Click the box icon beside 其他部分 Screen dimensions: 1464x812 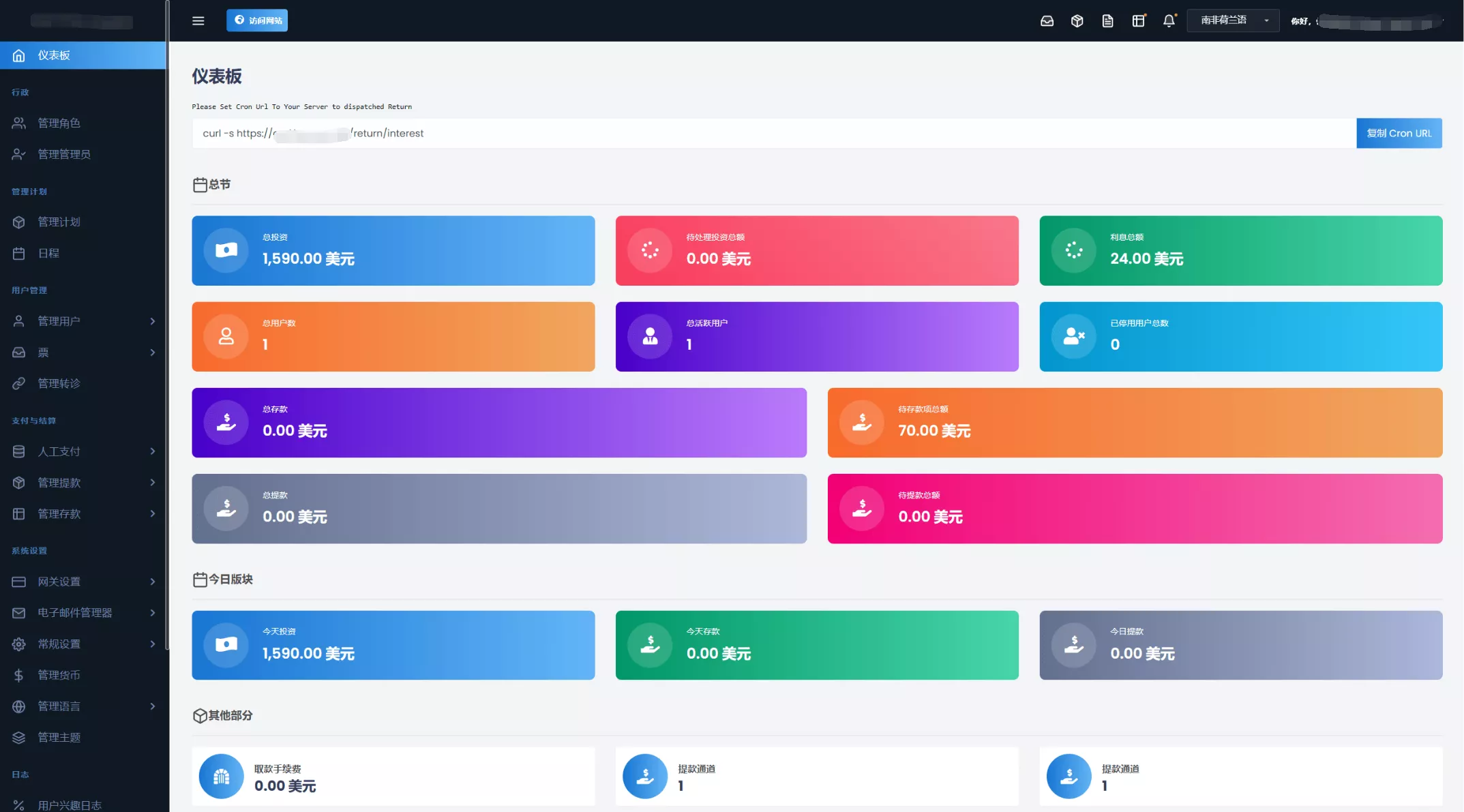tap(200, 715)
